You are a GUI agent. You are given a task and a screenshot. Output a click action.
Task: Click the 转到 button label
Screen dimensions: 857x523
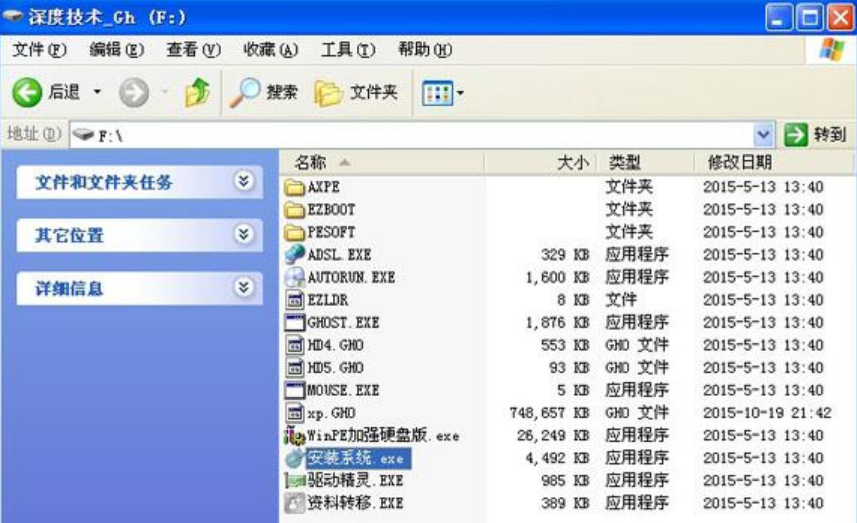click(830, 134)
